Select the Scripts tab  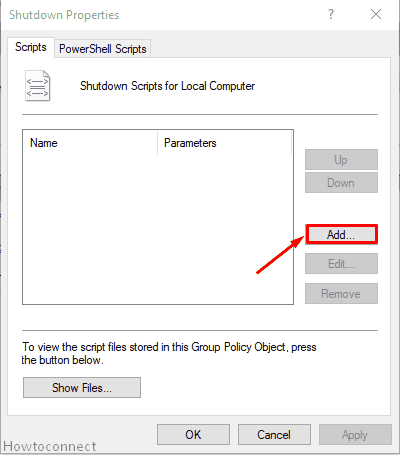pos(31,47)
